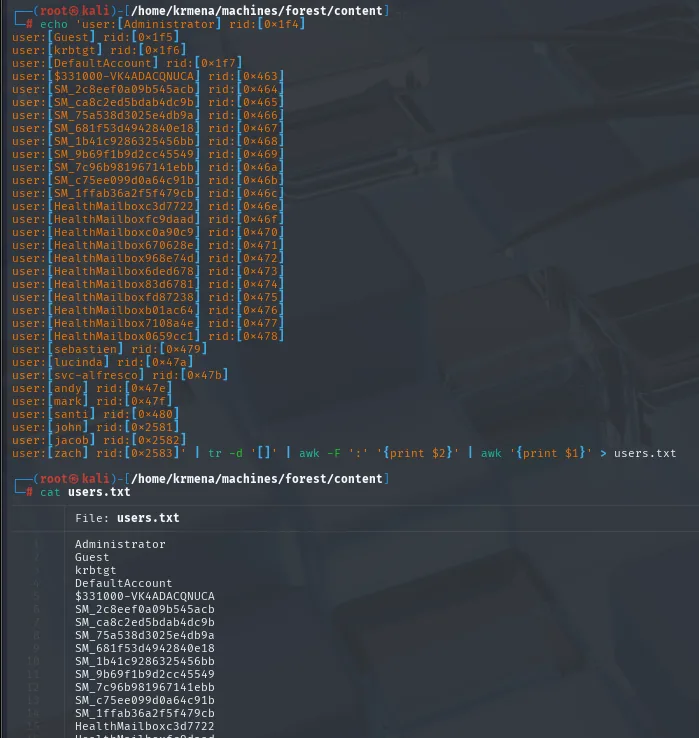This screenshot has width=699, height=738.
Task: Select users.txt after the redirect operator
Action: click(x=645, y=453)
